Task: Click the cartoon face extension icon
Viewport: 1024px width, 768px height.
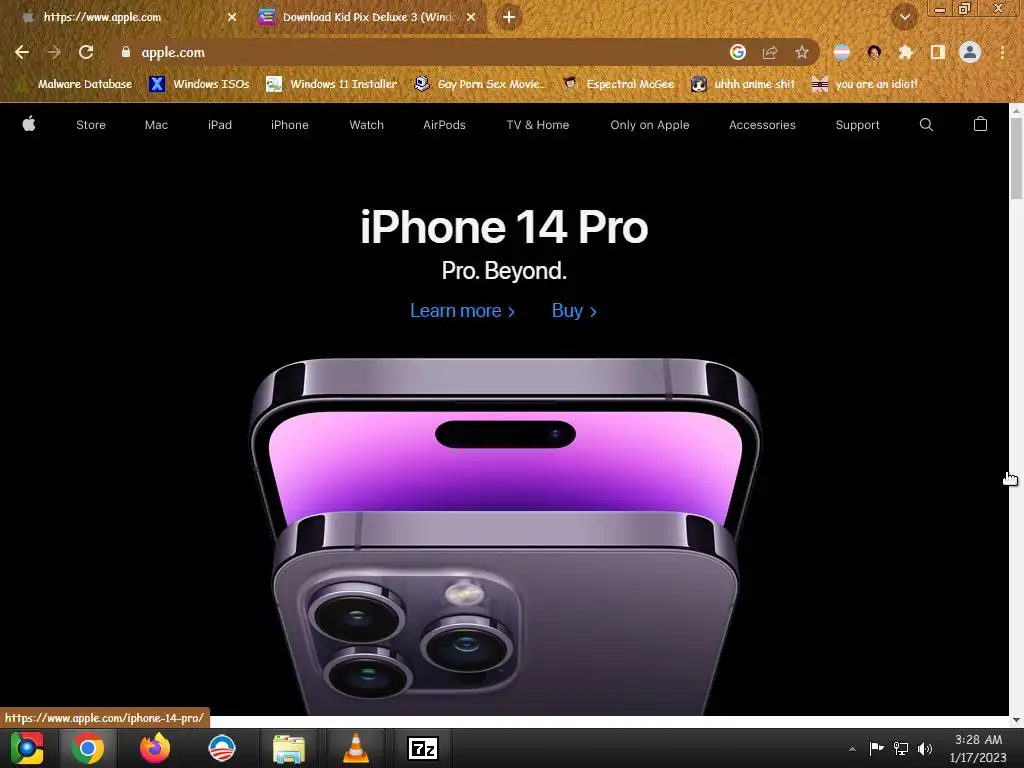Action: tap(874, 52)
